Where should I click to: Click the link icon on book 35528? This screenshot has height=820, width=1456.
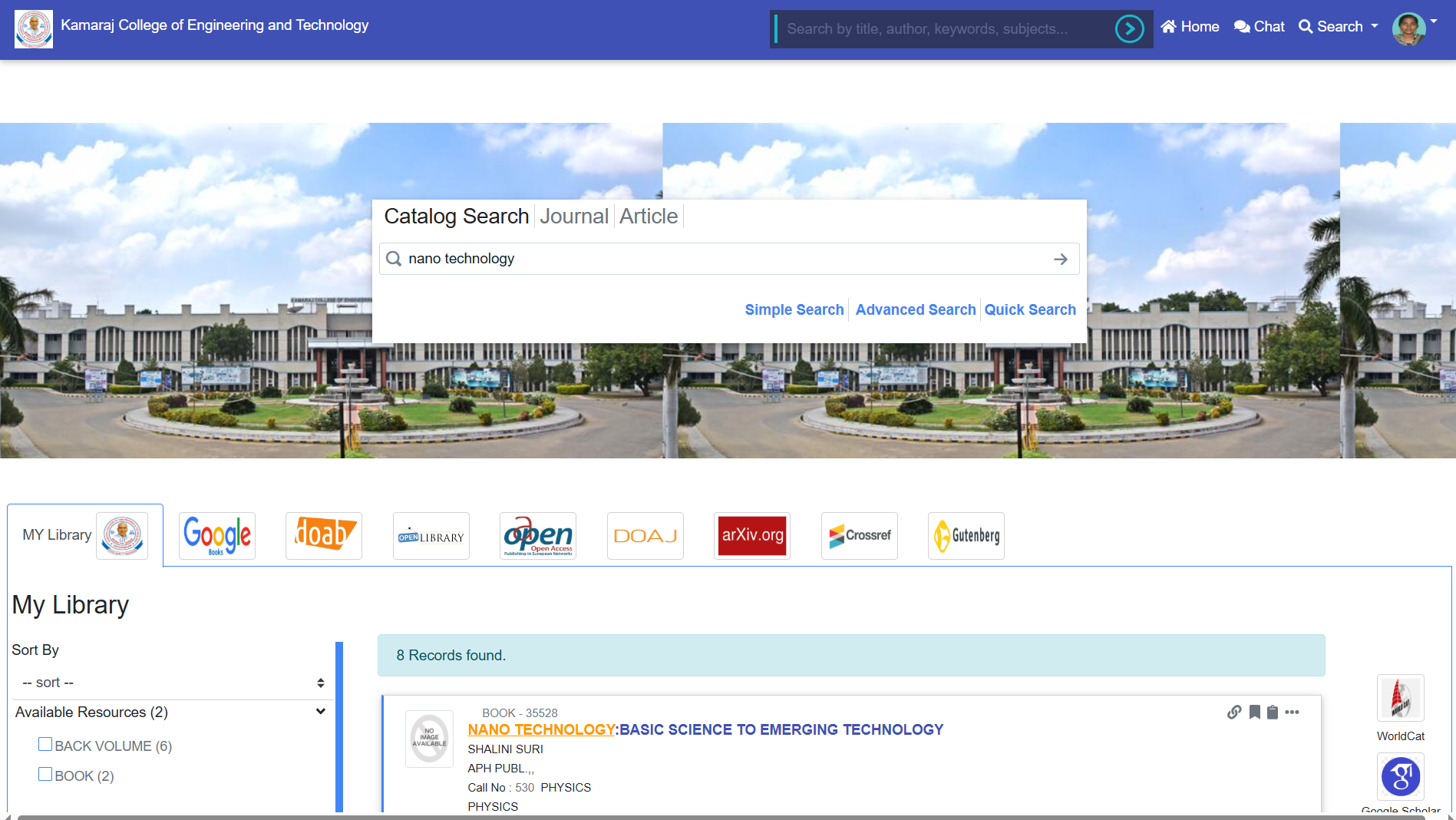tap(1234, 712)
